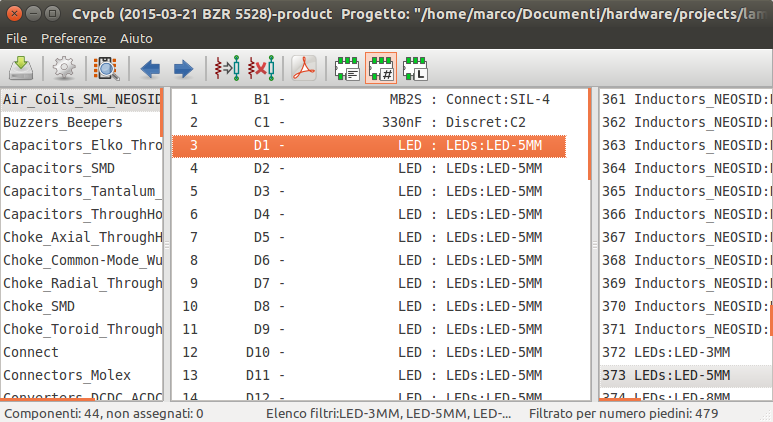This screenshot has height=422, width=773.
Task: Select the Choke_SMD library
Action: pyautogui.click(x=81, y=306)
